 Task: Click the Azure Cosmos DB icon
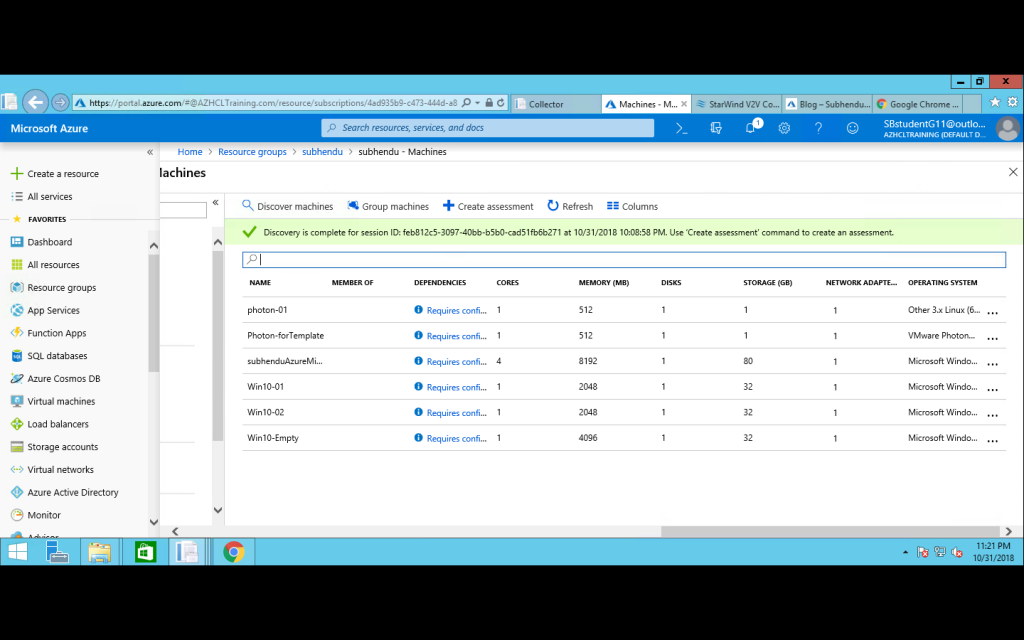pyautogui.click(x=17, y=379)
